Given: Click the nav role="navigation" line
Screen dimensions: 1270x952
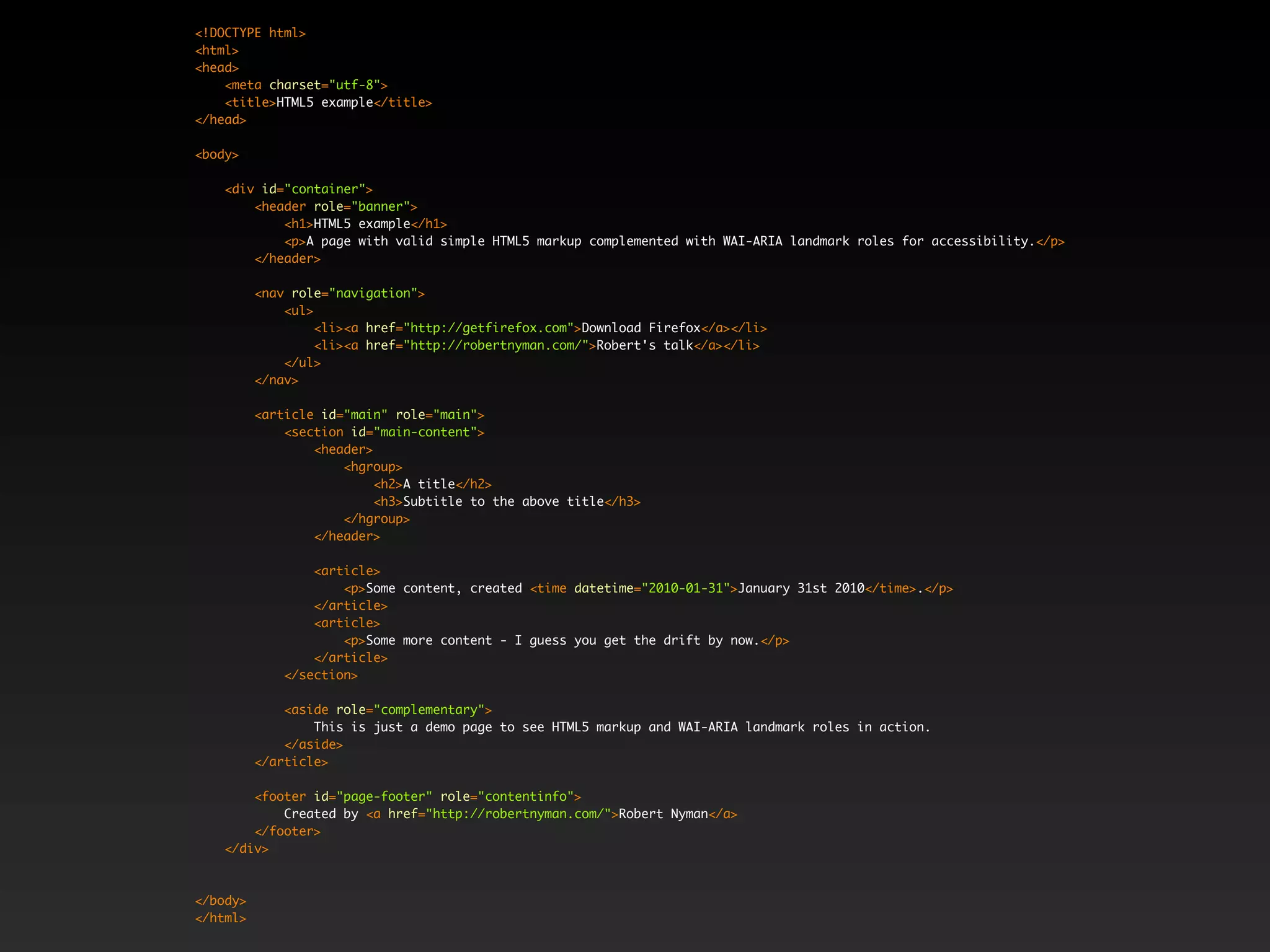Looking at the screenshot, I should point(340,293).
